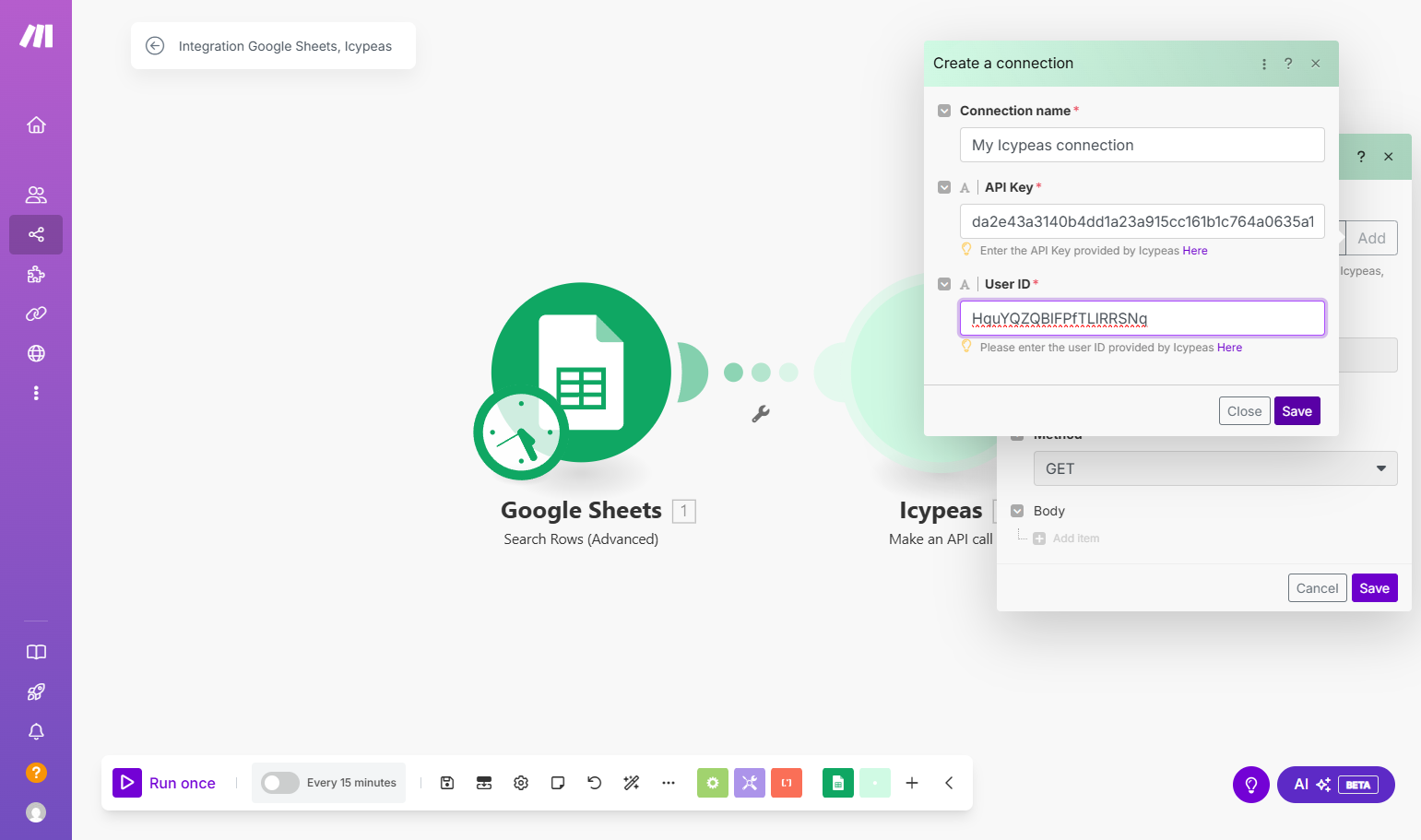The image size is (1421, 840).
Task: Open Connections via the sidebar chain-link icon
Action: point(36,314)
